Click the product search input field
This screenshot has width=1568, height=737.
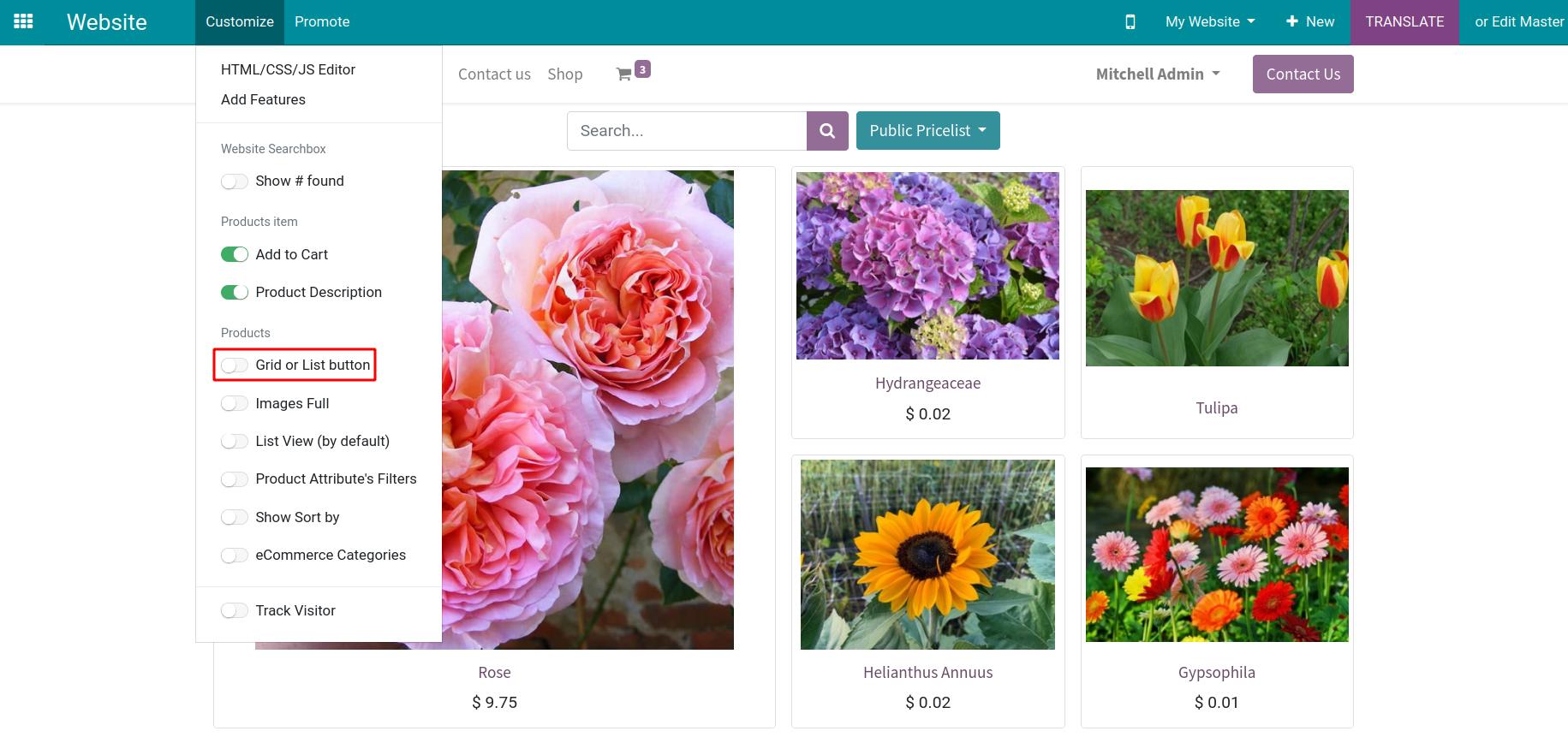click(x=687, y=131)
